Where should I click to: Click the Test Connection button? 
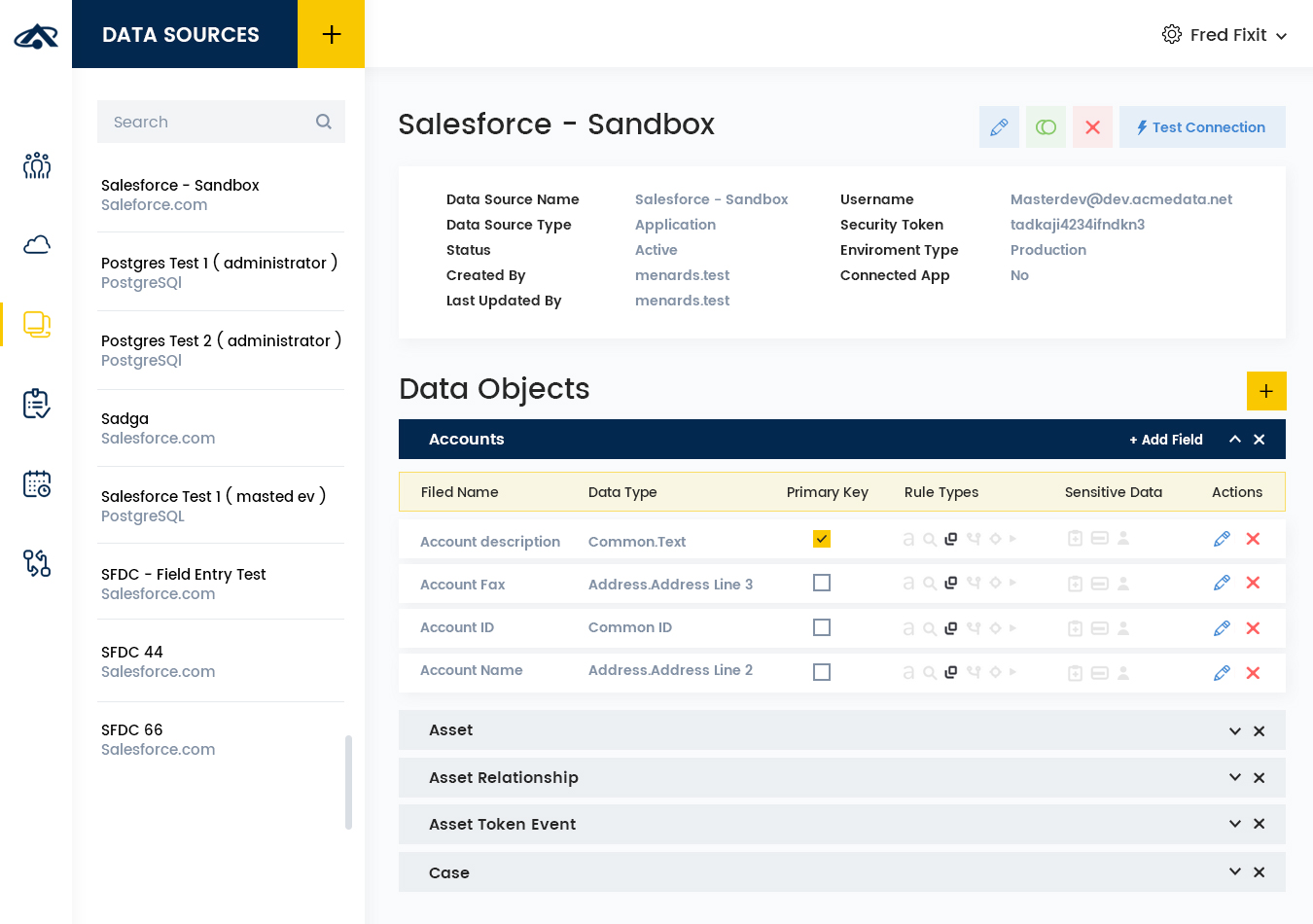point(1202,127)
